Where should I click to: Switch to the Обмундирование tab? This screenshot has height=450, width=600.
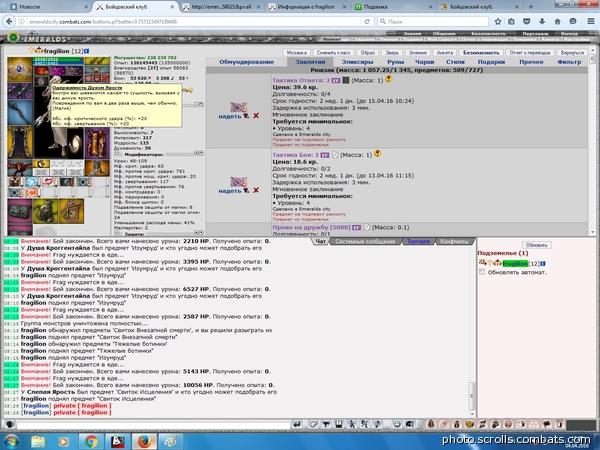[x=246, y=62]
